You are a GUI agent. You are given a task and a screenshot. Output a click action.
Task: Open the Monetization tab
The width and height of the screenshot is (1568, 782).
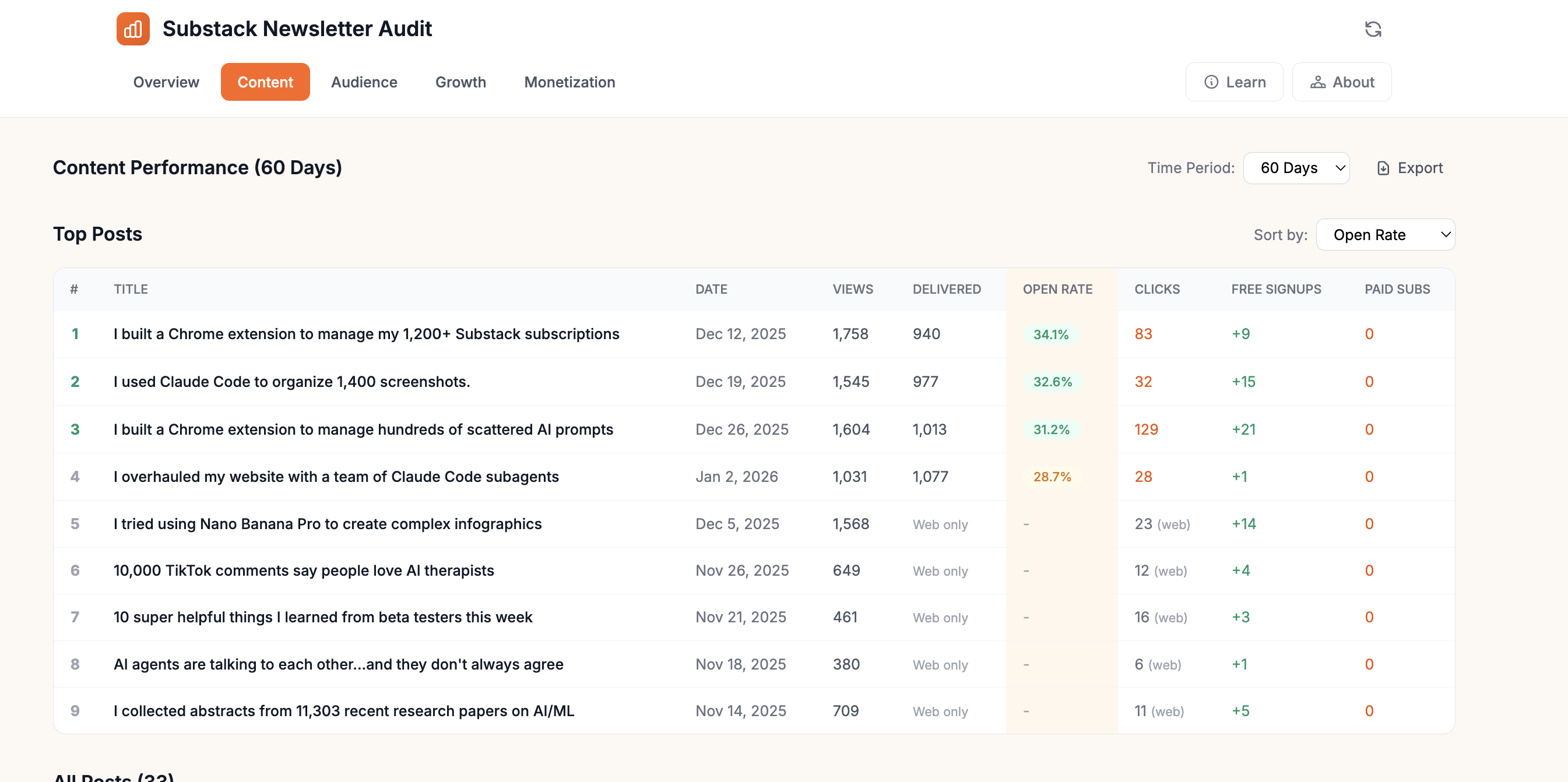569,82
